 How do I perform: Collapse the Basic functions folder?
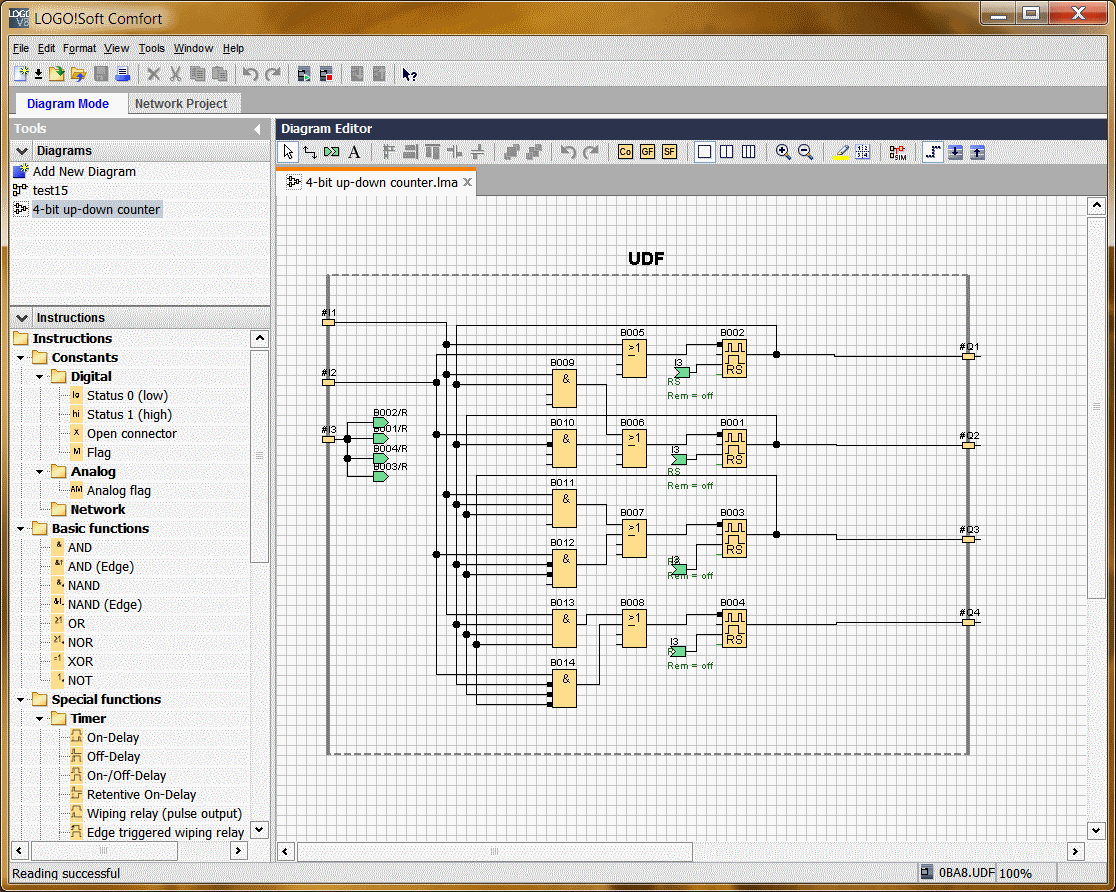[21, 528]
